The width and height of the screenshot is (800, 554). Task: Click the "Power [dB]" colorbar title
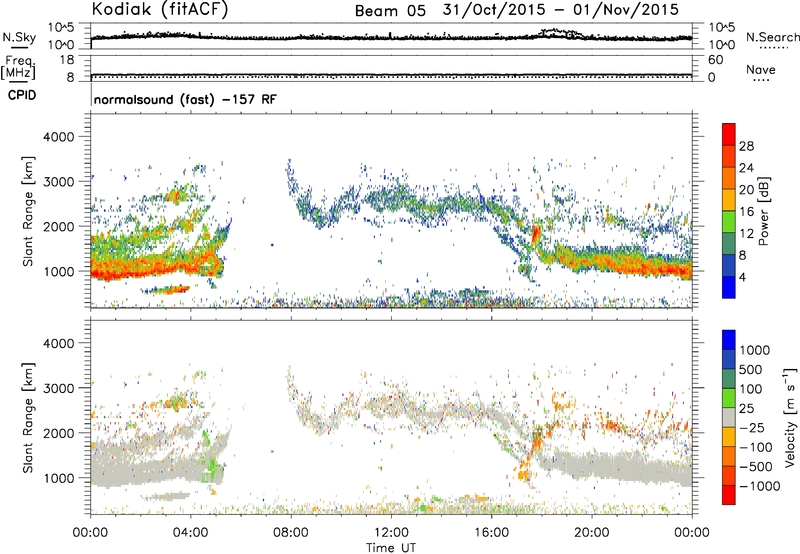763,211
